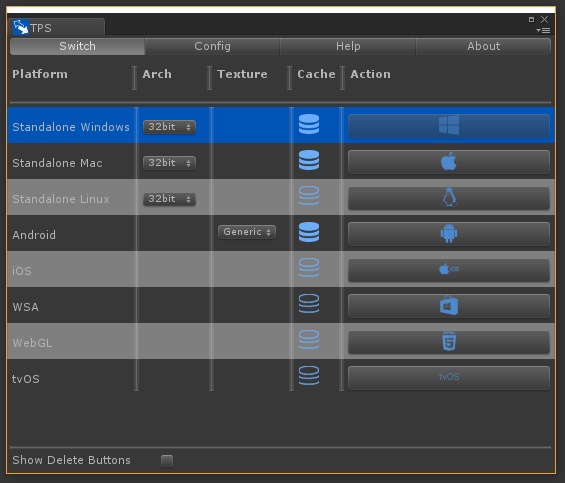The width and height of the screenshot is (565, 483).
Task: Switch to tvOS using tvOS button
Action: (x=449, y=378)
